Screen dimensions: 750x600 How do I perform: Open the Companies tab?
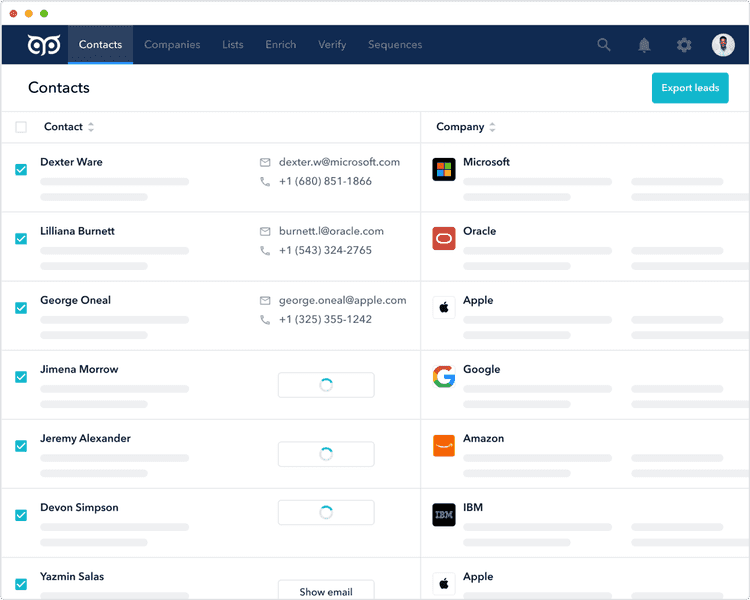coord(172,44)
